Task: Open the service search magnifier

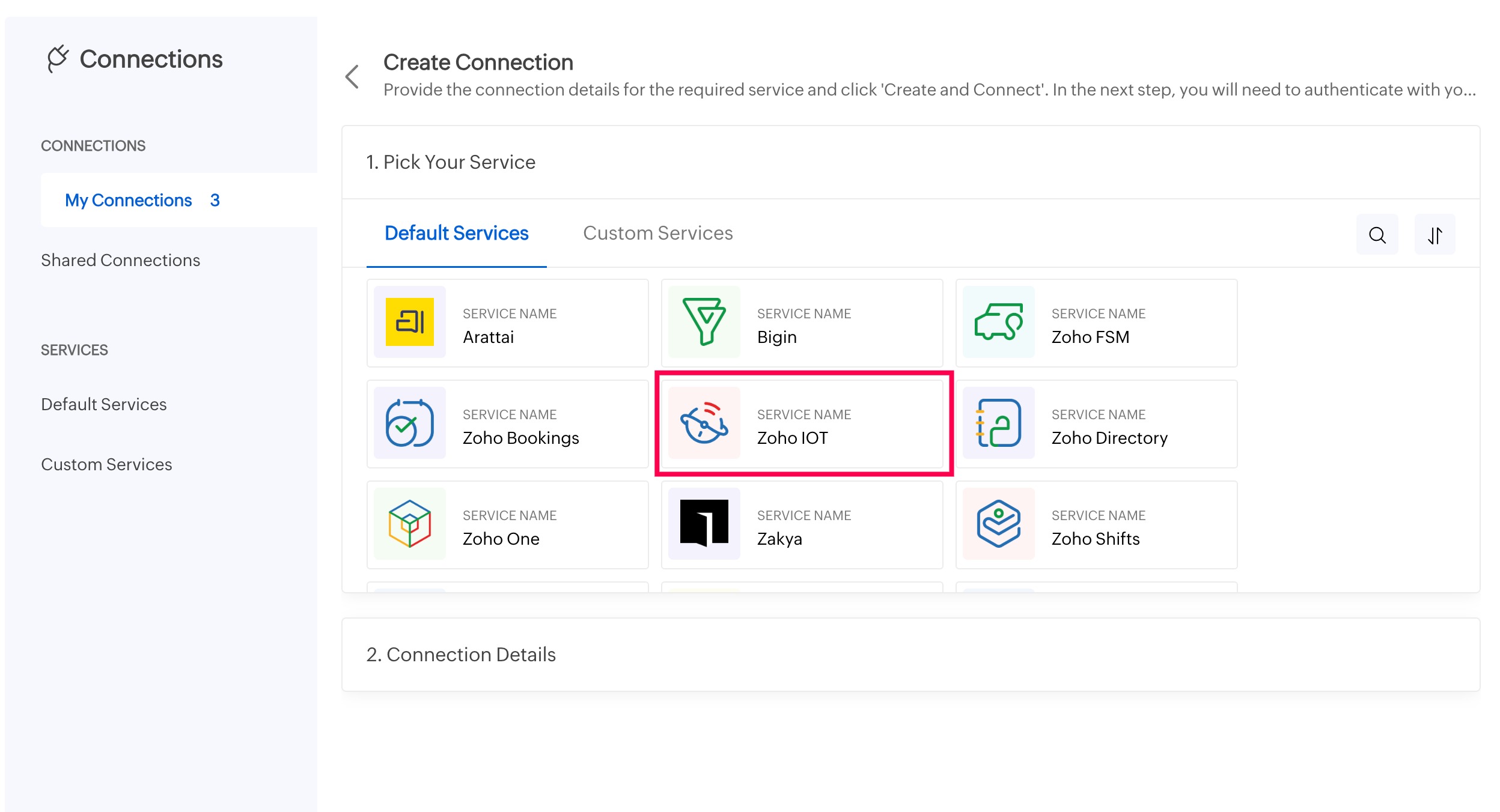Action: click(1377, 235)
